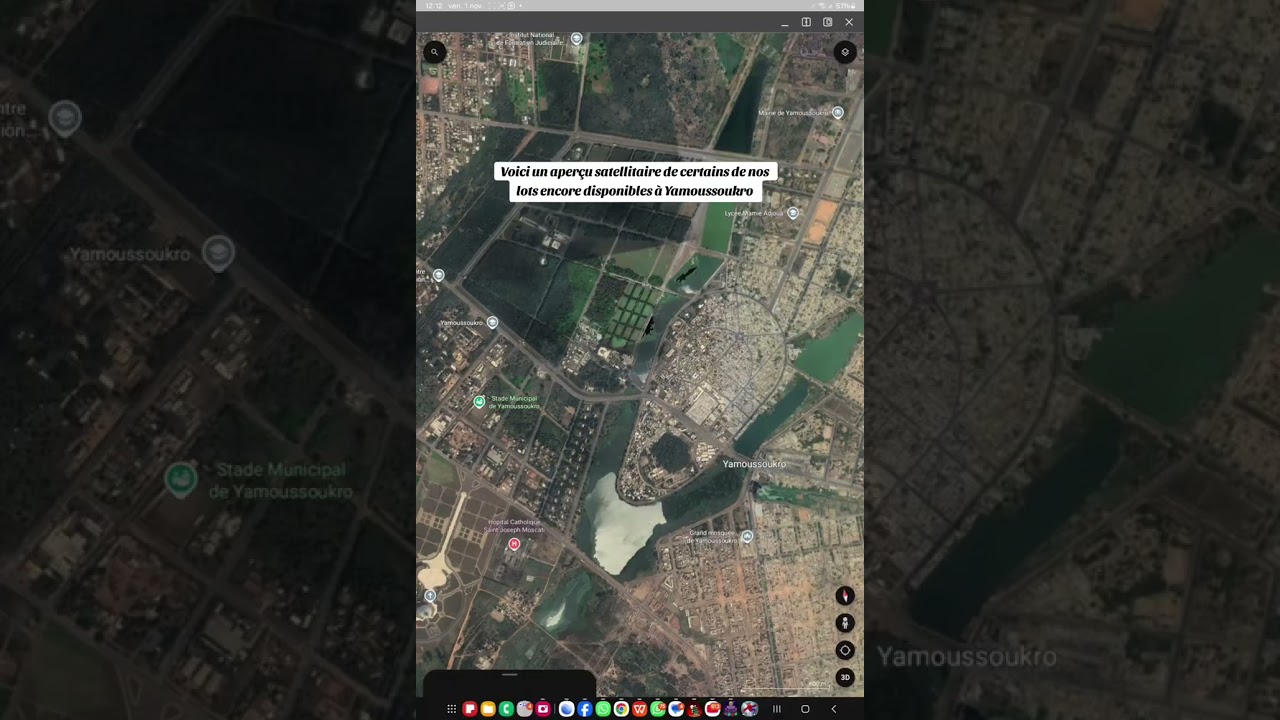
Task: Open the yellow files folder app
Action: point(488,709)
